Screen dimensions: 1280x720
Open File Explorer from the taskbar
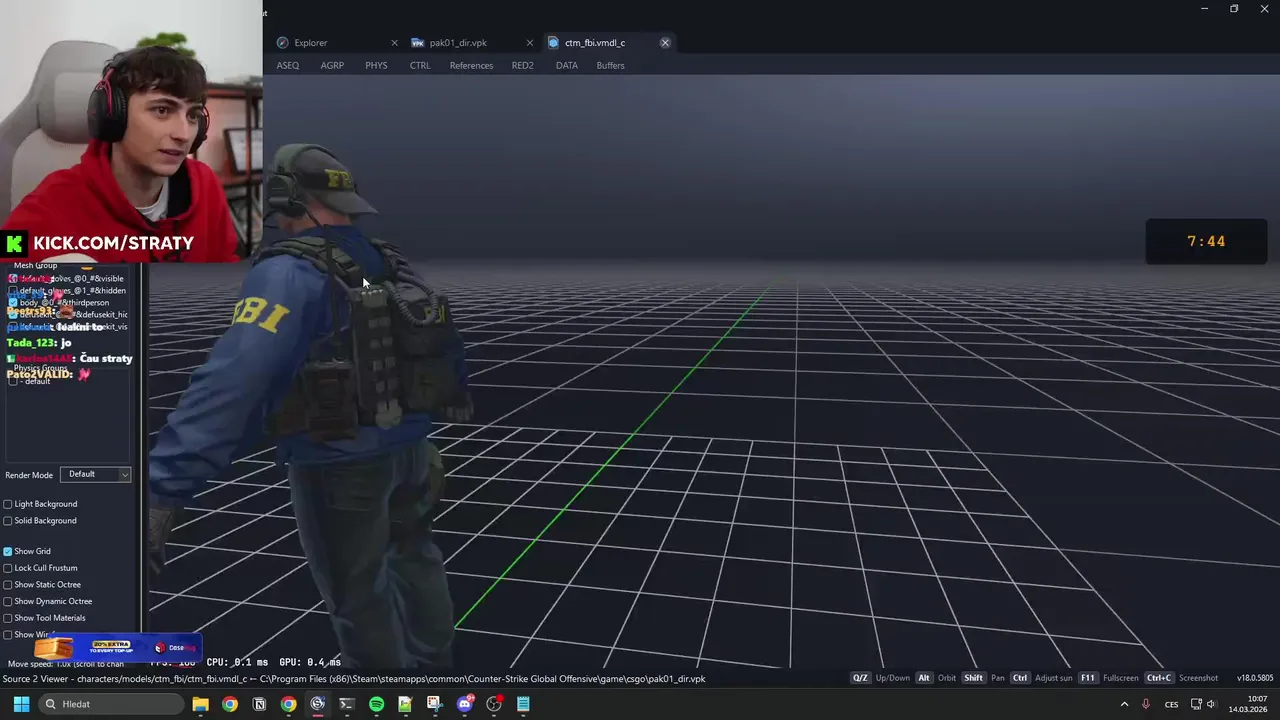200,704
